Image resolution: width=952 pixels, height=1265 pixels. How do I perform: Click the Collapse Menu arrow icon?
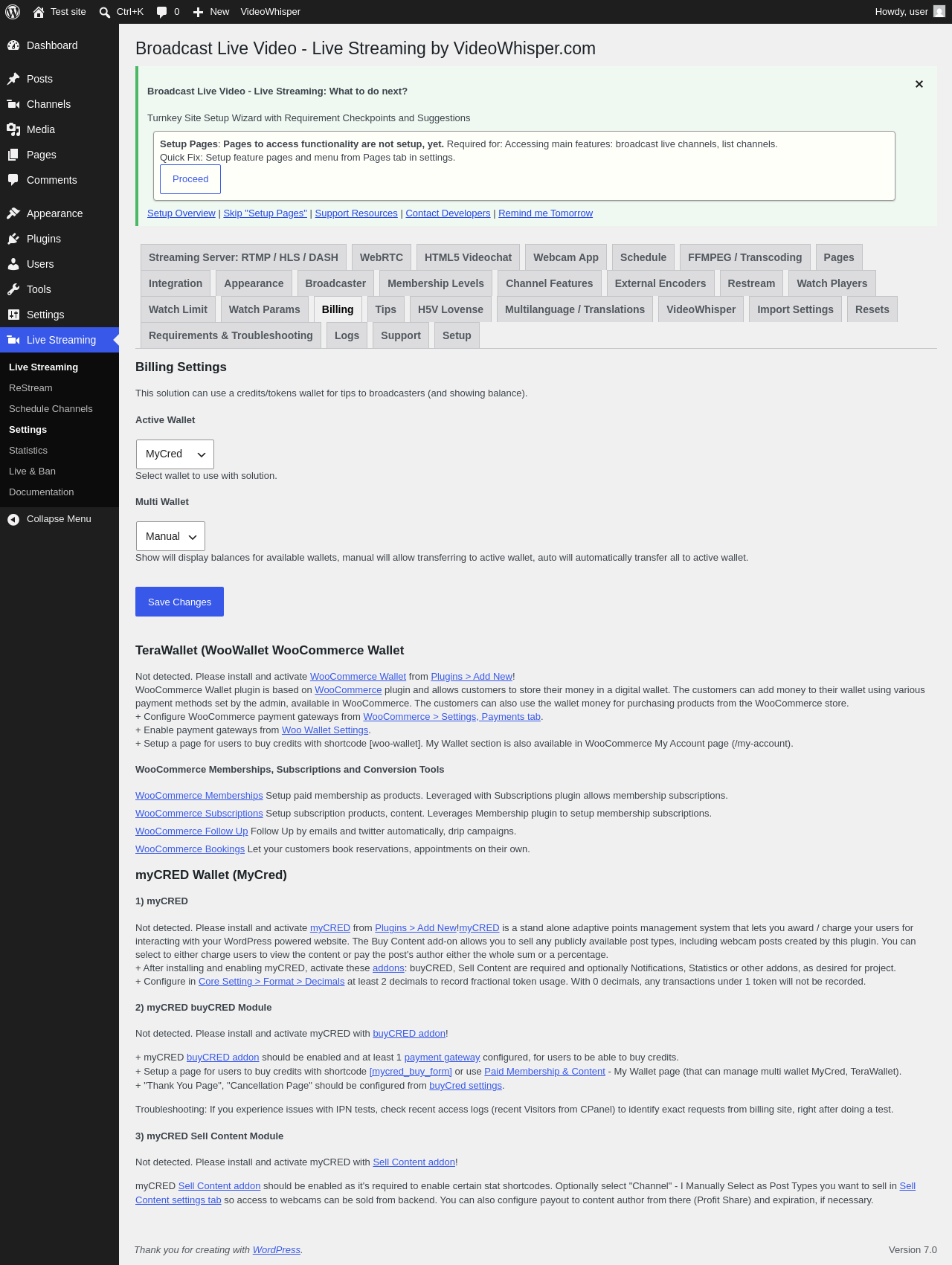(x=13, y=519)
